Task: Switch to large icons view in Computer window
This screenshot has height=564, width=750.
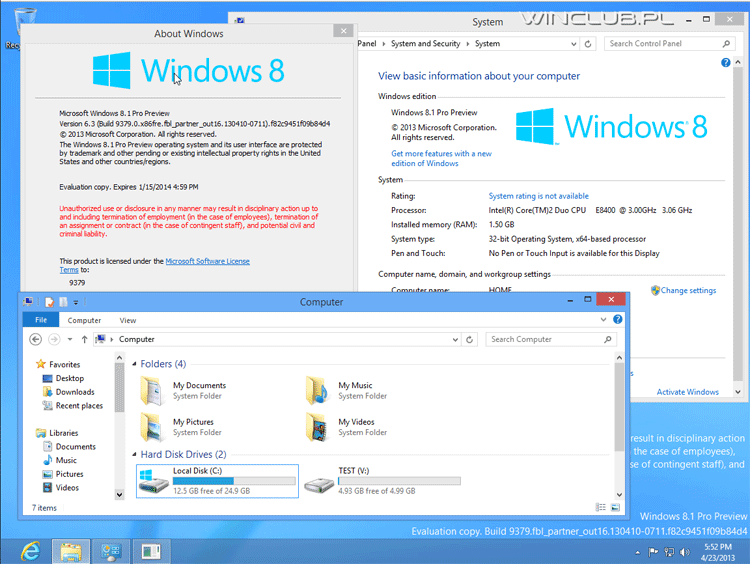Action: coord(616,507)
